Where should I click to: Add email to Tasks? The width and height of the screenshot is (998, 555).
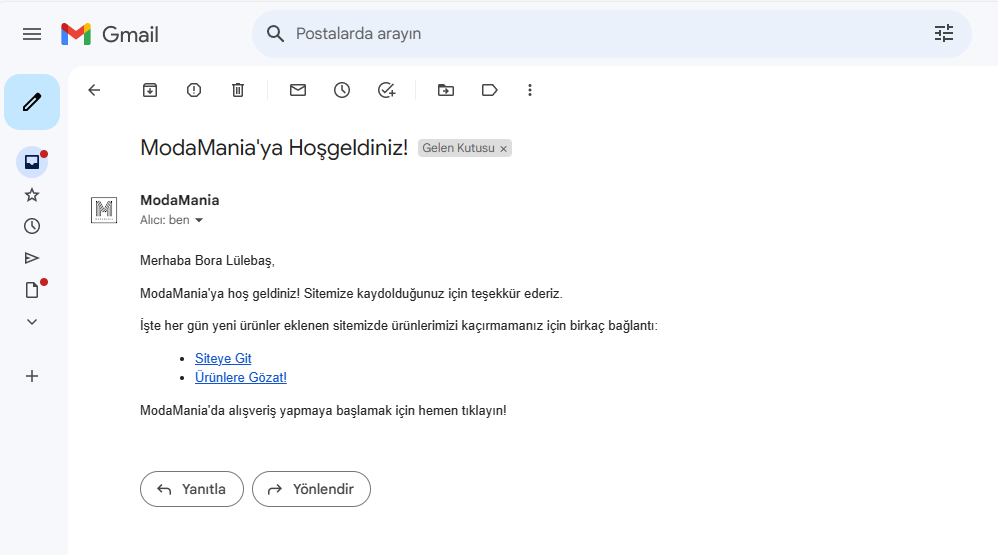pos(386,90)
